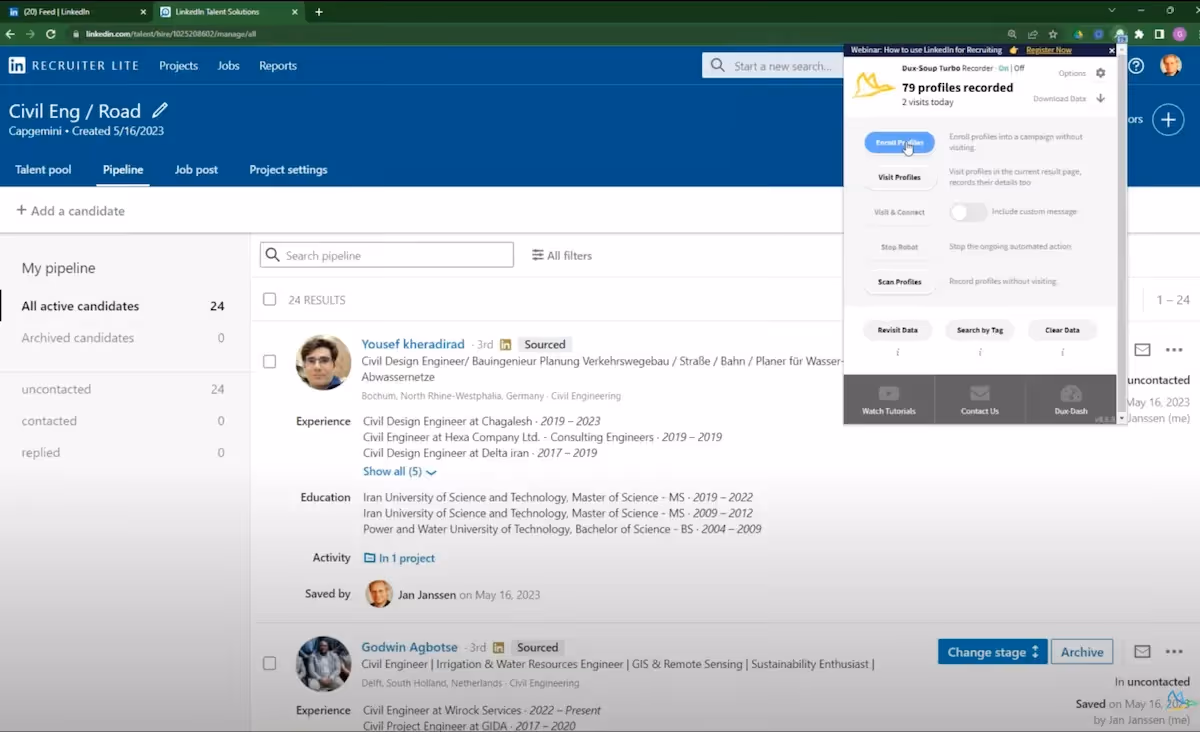Click the Search pipeline input field
This screenshot has width=1200, height=732.
click(x=387, y=255)
